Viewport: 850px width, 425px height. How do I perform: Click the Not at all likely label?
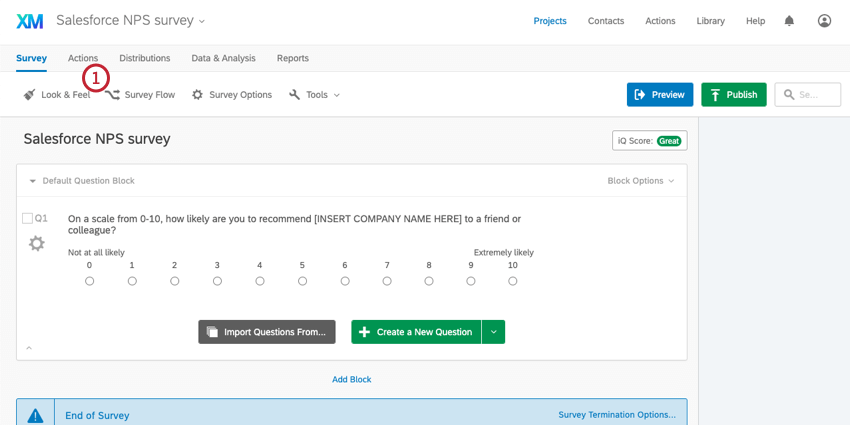click(x=96, y=253)
